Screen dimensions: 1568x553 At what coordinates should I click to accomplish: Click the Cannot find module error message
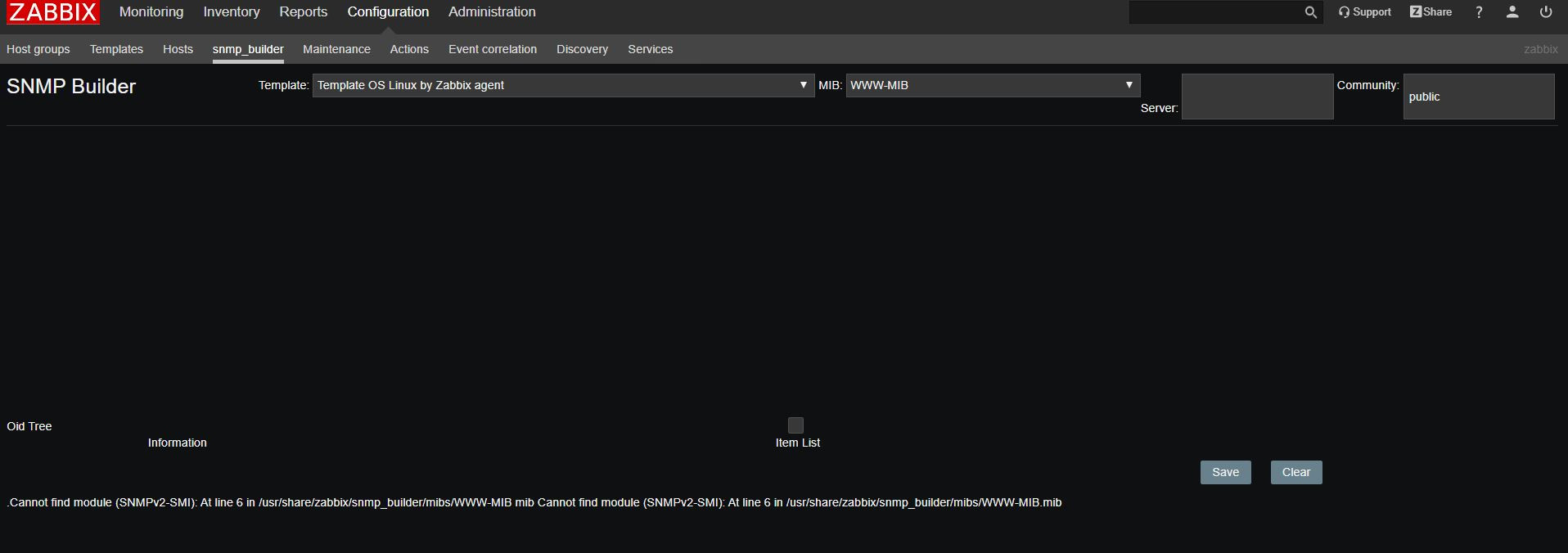[534, 502]
